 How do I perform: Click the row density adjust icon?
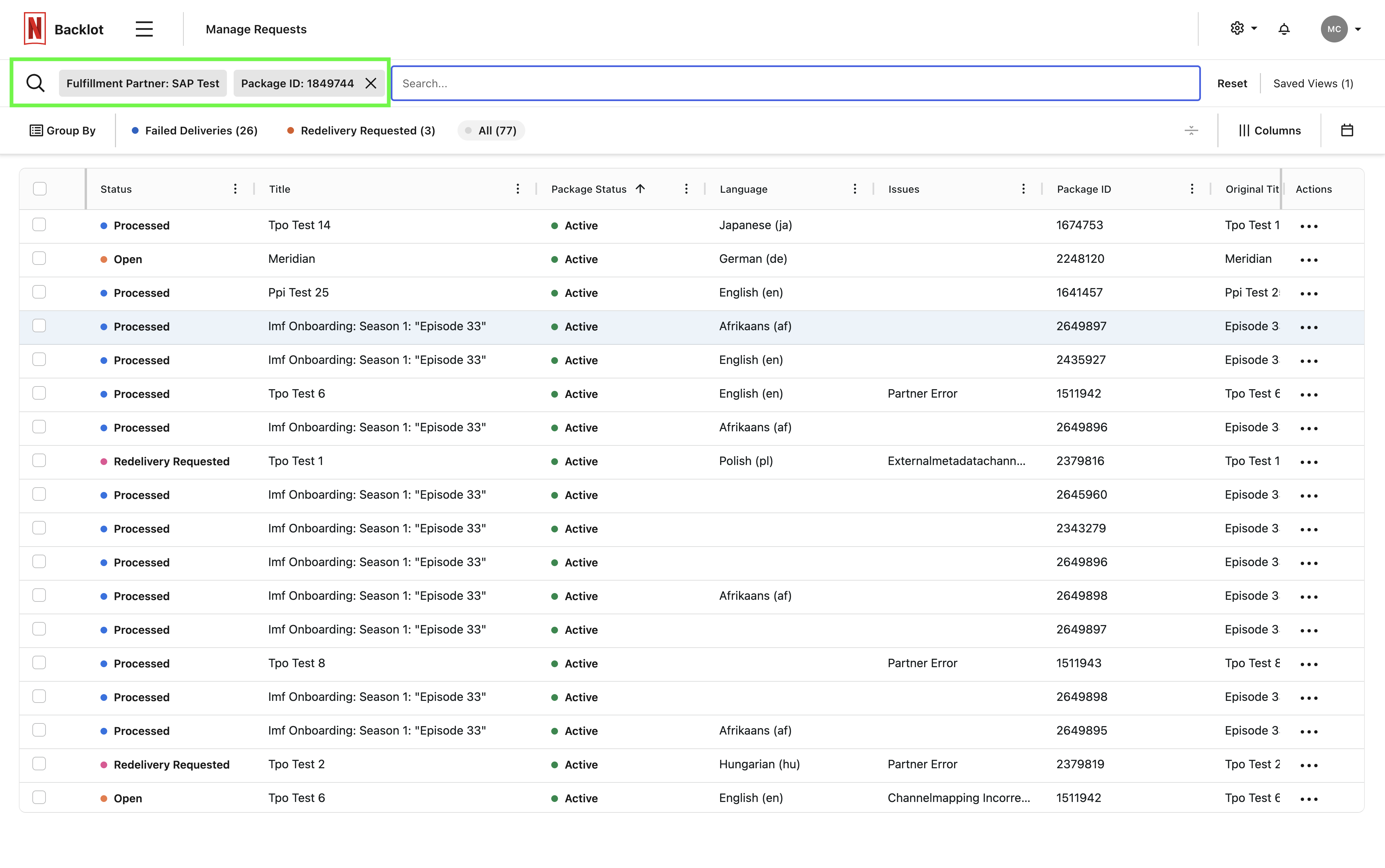[x=1191, y=130]
